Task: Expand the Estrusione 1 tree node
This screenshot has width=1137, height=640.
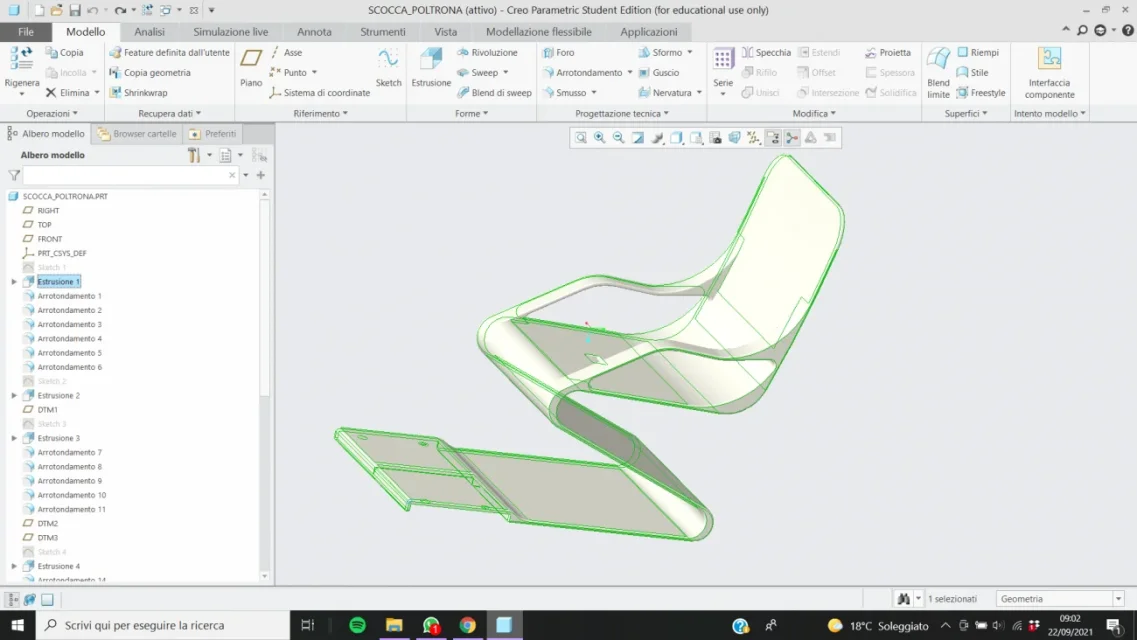Action: (x=14, y=281)
